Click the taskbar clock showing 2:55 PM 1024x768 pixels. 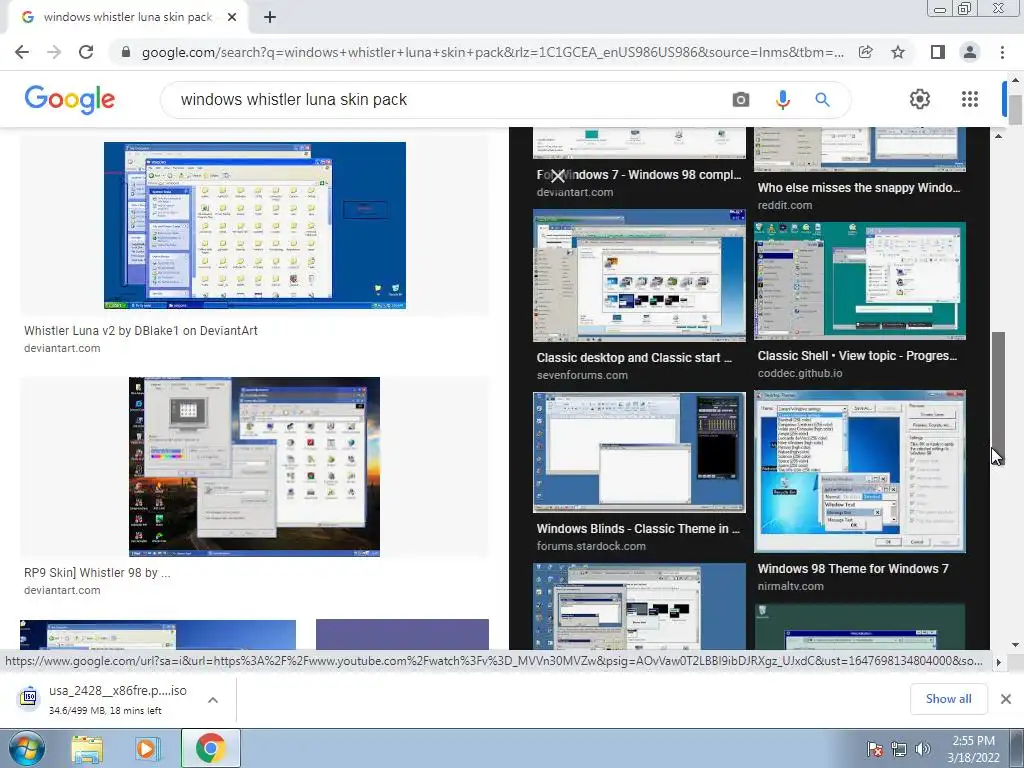973,749
